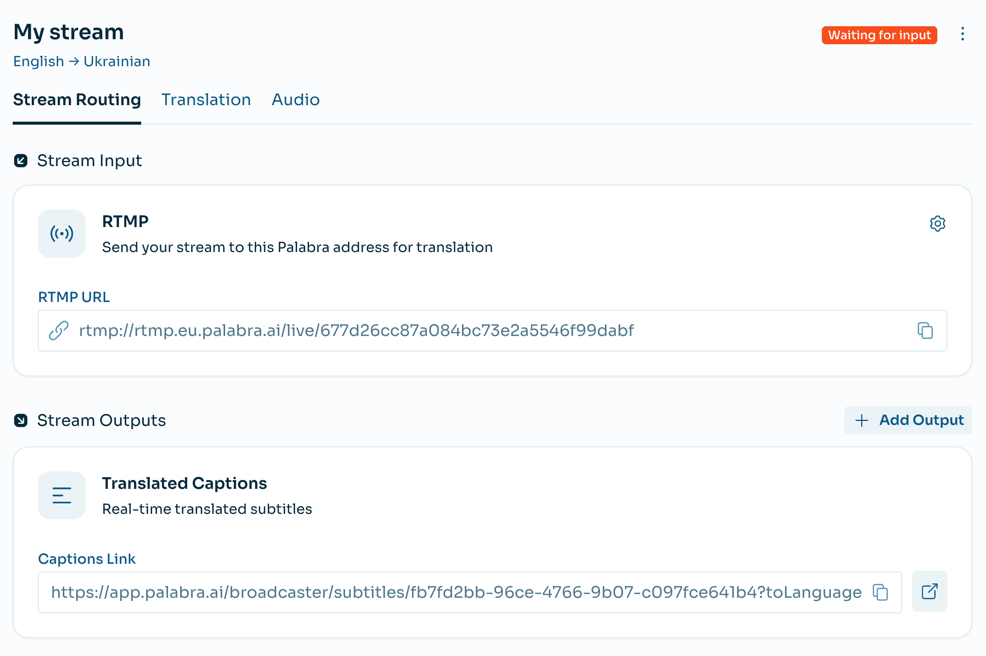Image resolution: width=986 pixels, height=656 pixels.
Task: Click the Stream Input arrow icon
Action: pyautogui.click(x=21, y=161)
